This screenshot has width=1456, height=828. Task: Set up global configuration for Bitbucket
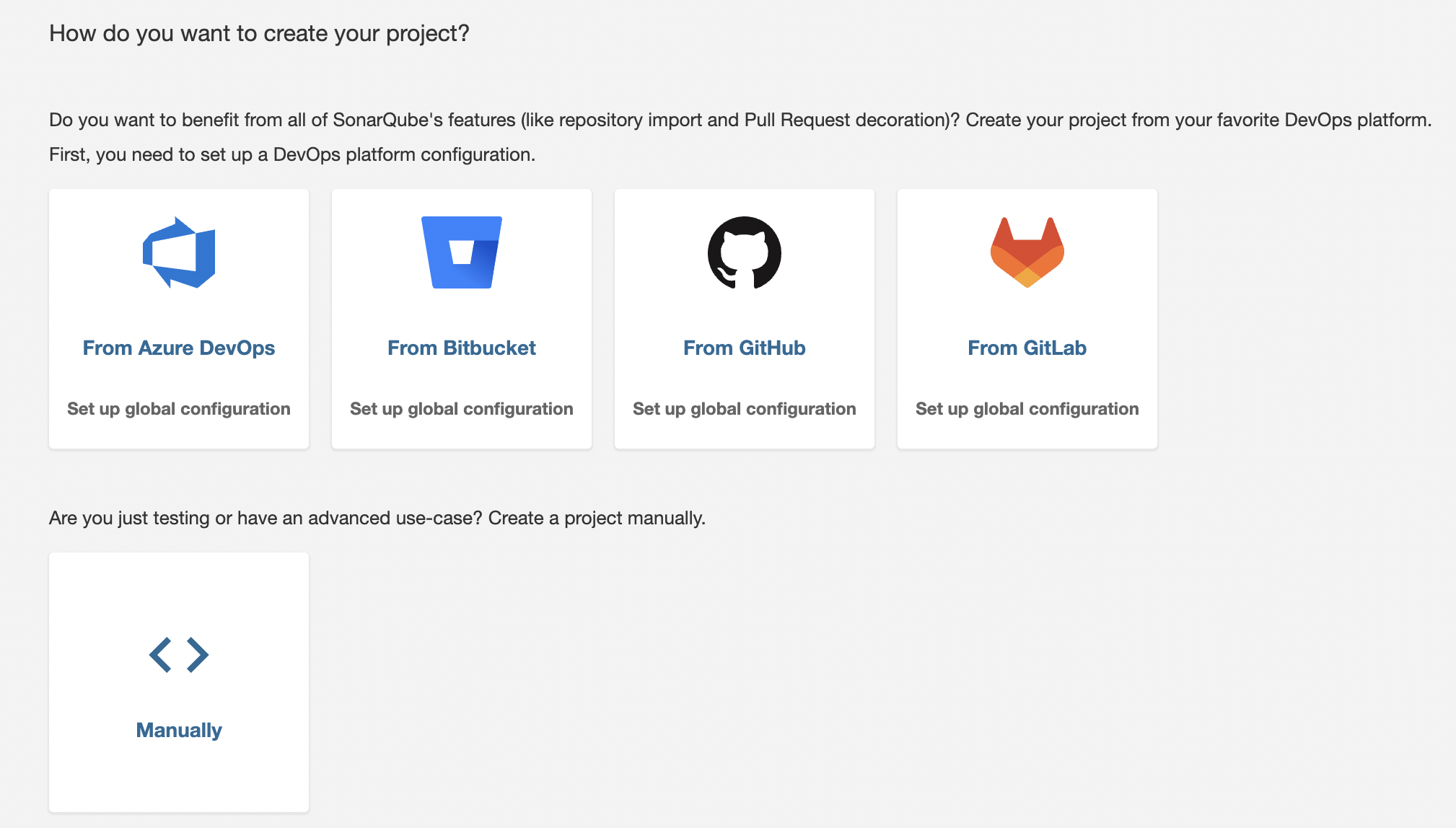(462, 409)
